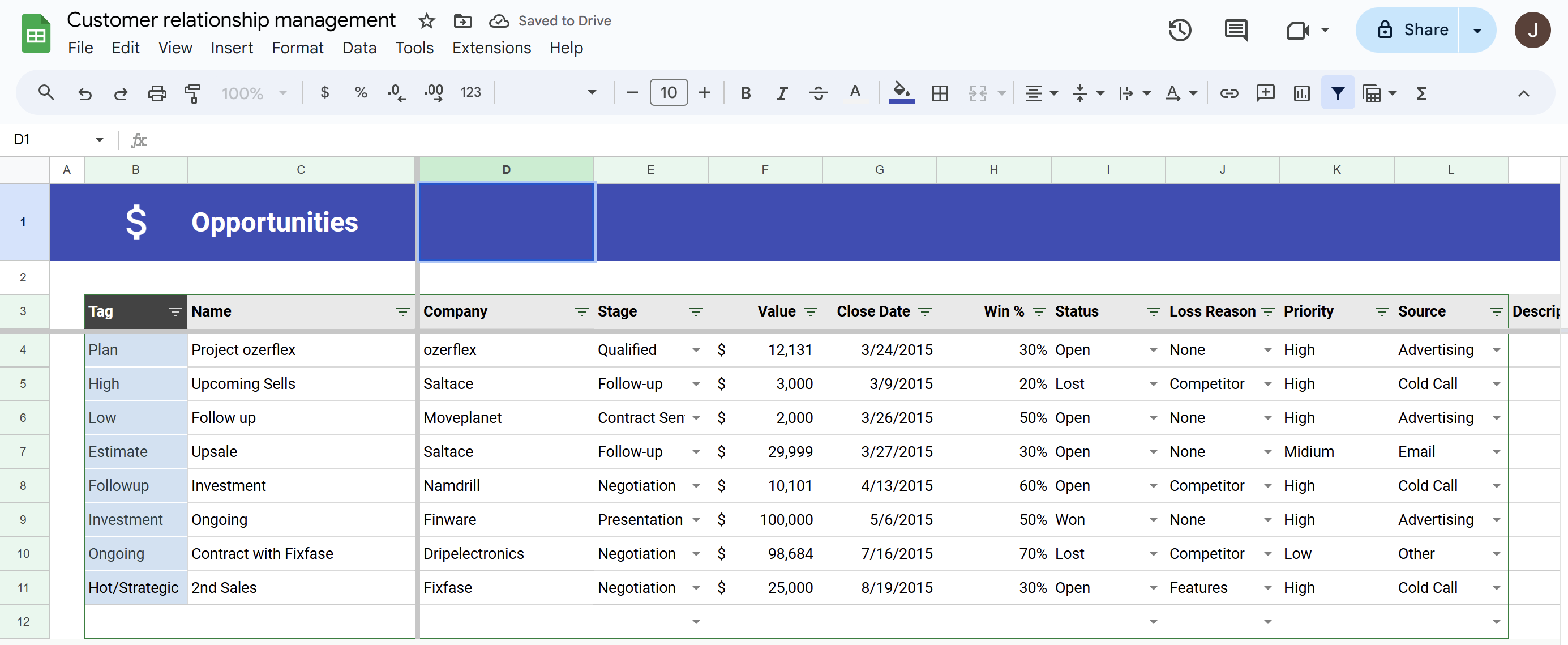
Task: Open the Data menu
Action: tap(359, 48)
